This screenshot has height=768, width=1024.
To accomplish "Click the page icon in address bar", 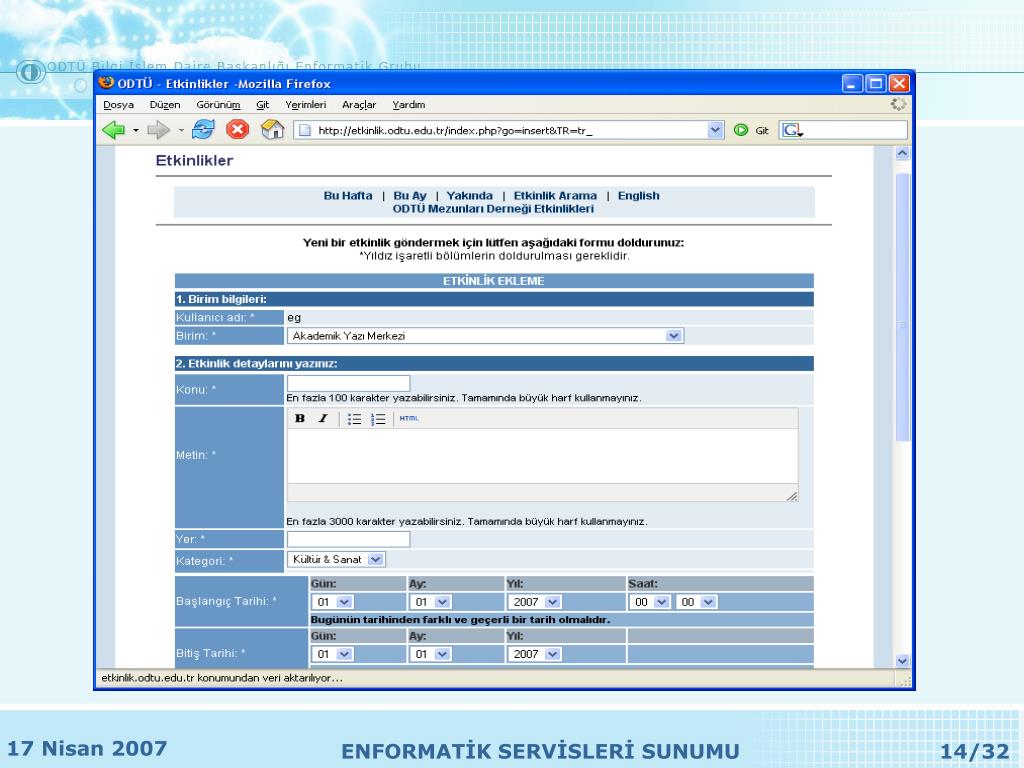I will point(304,130).
